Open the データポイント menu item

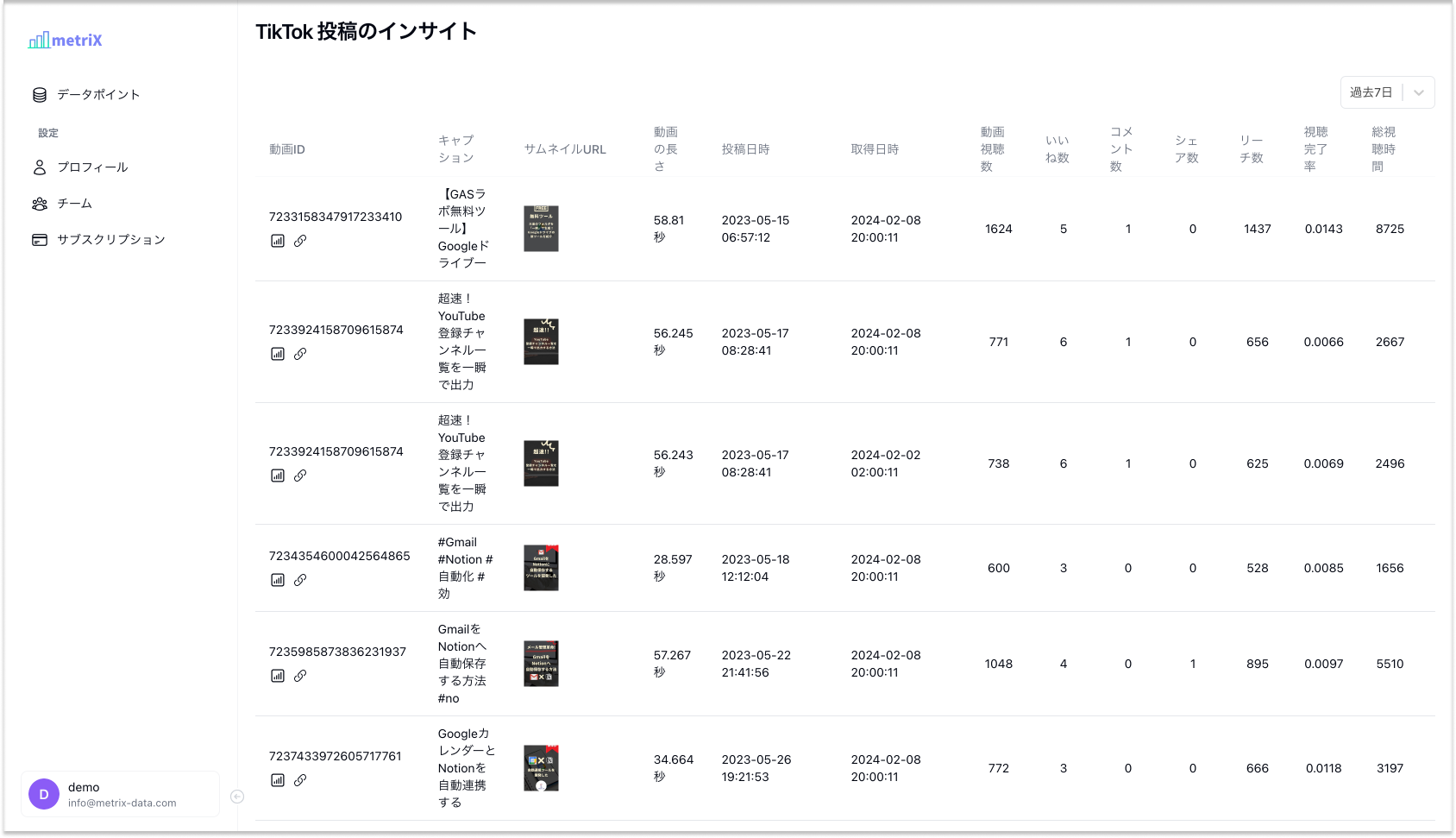click(x=97, y=95)
